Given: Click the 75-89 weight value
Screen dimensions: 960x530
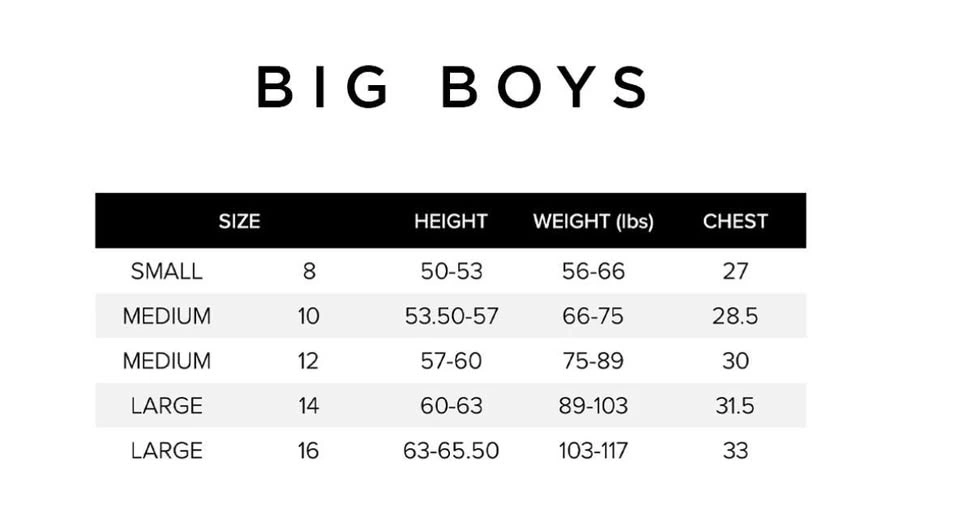Looking at the screenshot, I should point(593,361).
